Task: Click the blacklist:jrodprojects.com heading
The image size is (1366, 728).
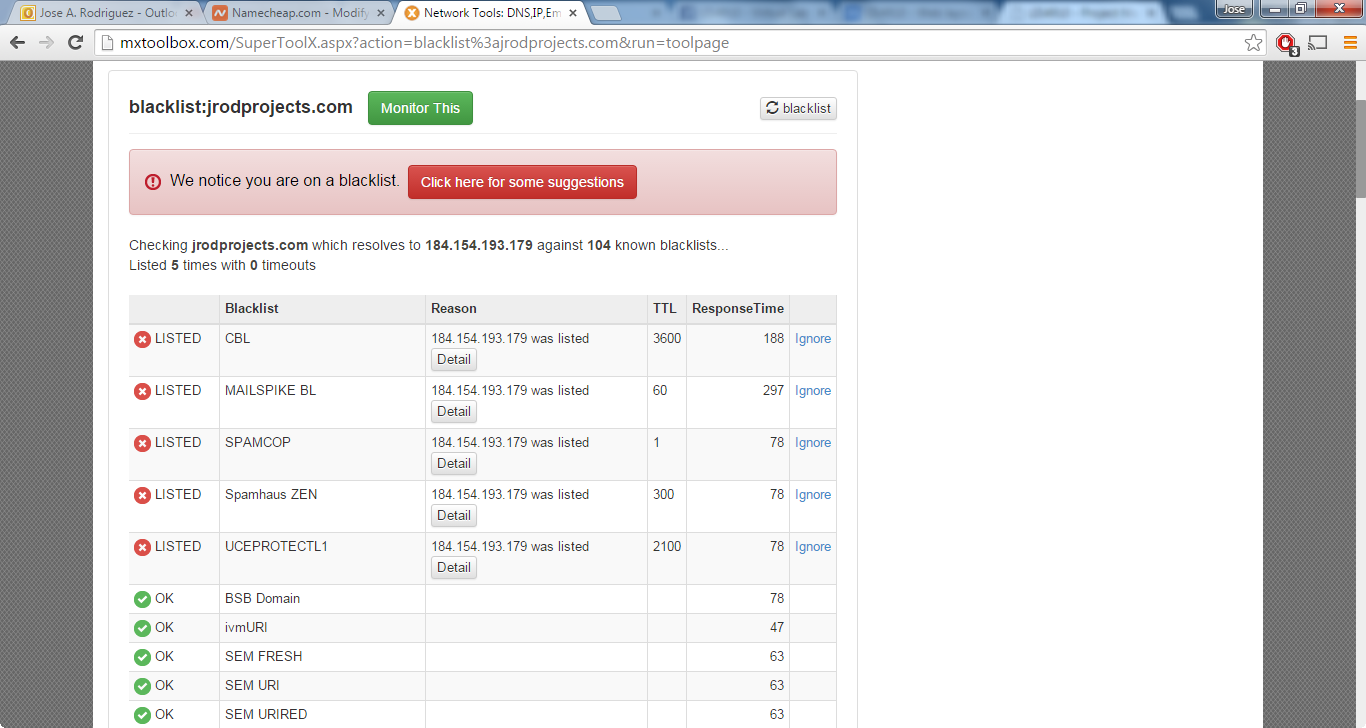Action: (241, 107)
